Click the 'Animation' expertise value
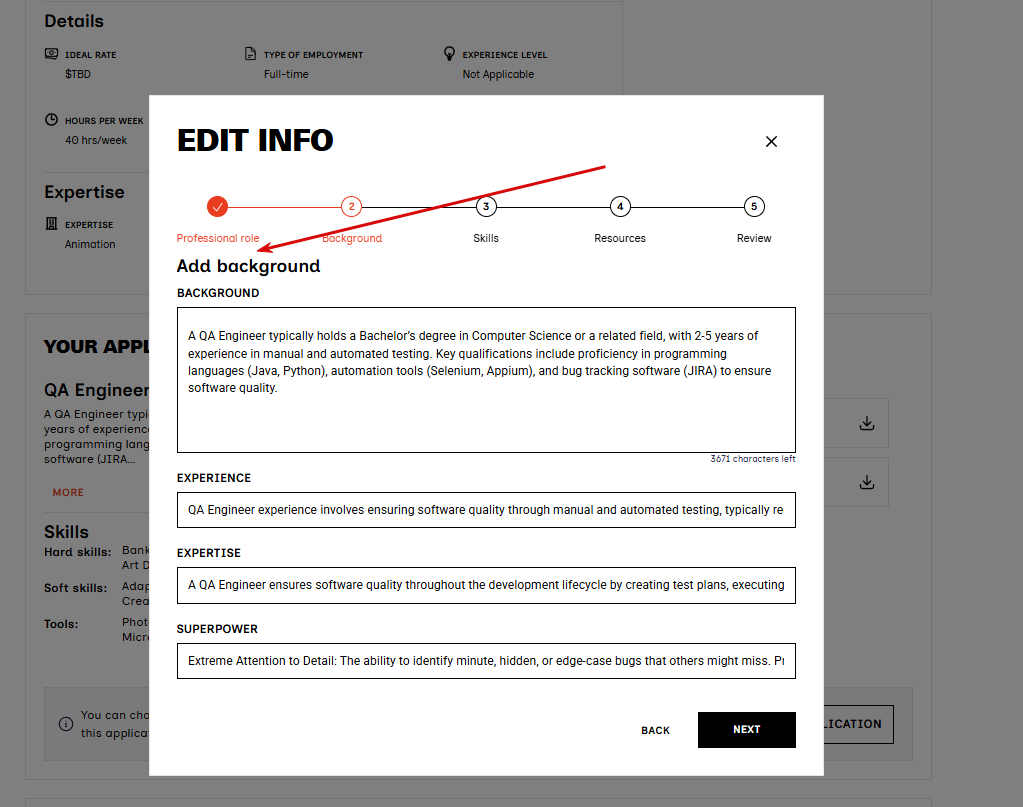Viewport: 1023px width, 807px height. [x=90, y=244]
